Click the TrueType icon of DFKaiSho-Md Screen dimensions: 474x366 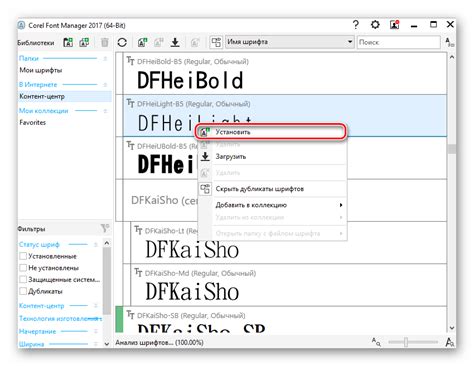(x=138, y=273)
